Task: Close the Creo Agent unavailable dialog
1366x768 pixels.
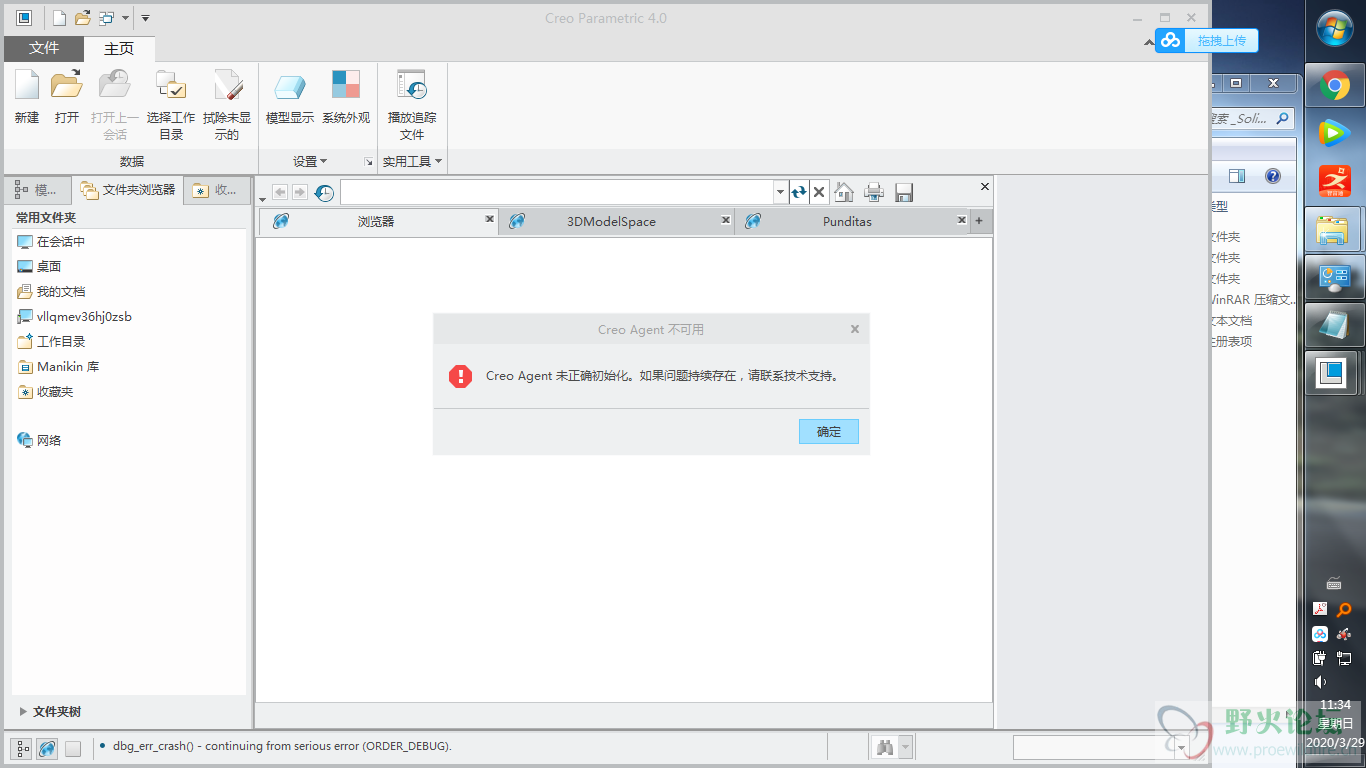Action: point(855,329)
